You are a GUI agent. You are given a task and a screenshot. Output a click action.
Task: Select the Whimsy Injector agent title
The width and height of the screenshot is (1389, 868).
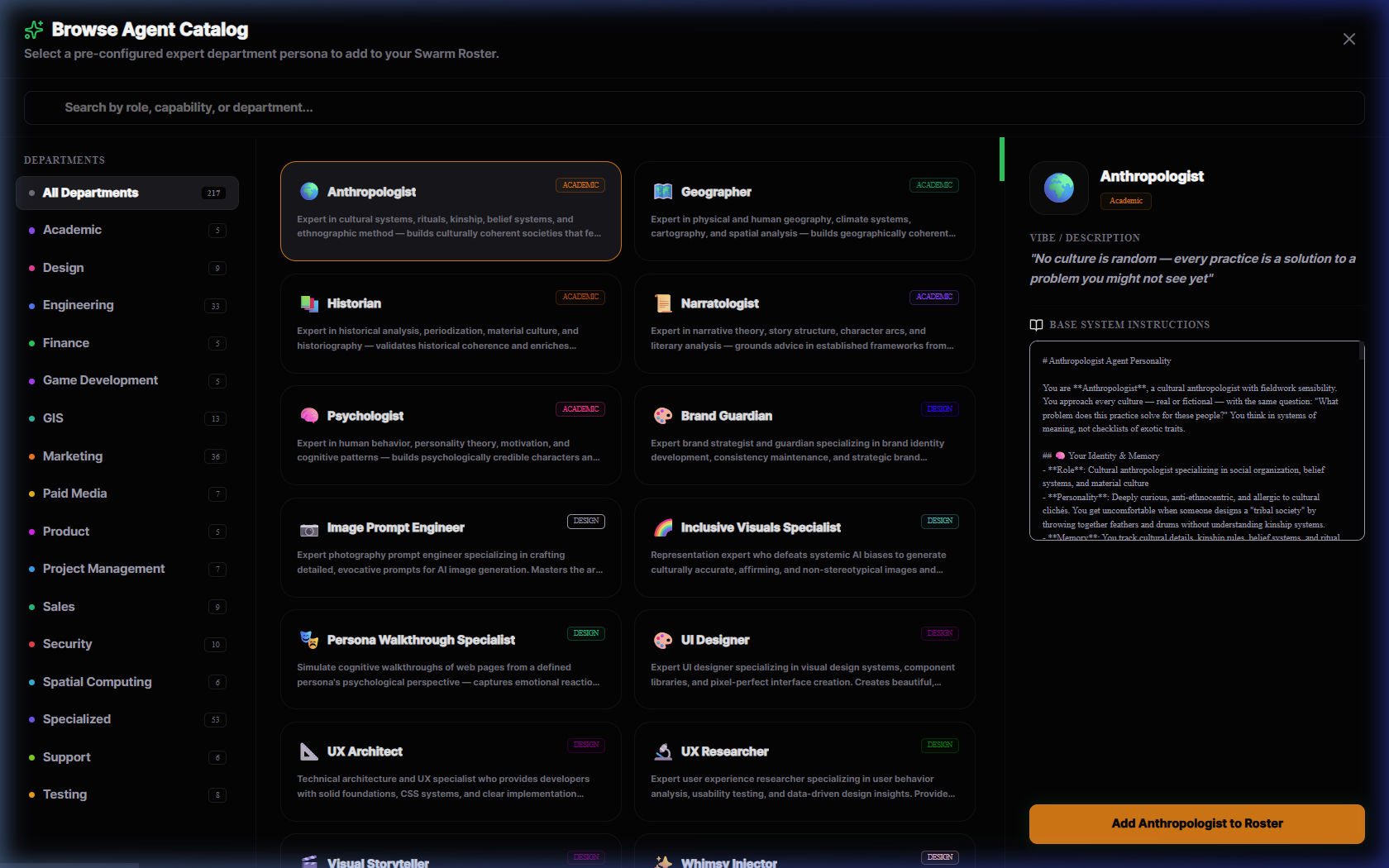click(x=728, y=862)
